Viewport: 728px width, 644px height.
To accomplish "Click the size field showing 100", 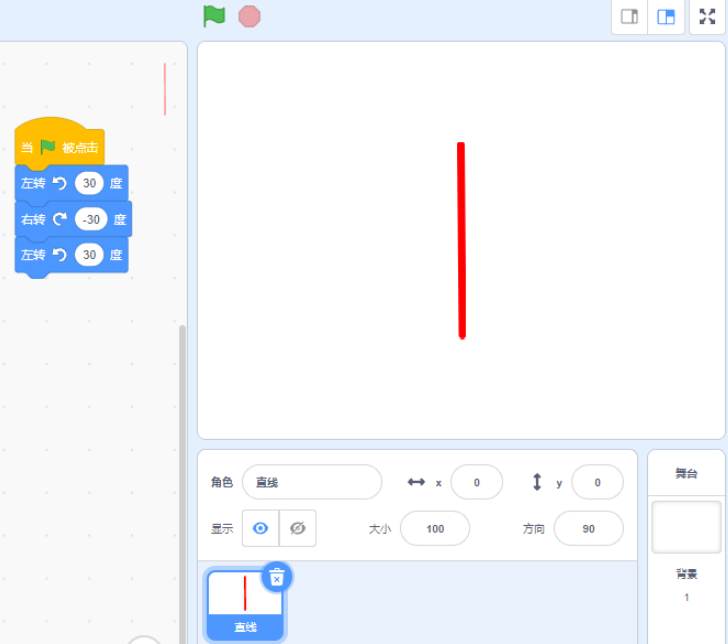I will click(x=435, y=528).
